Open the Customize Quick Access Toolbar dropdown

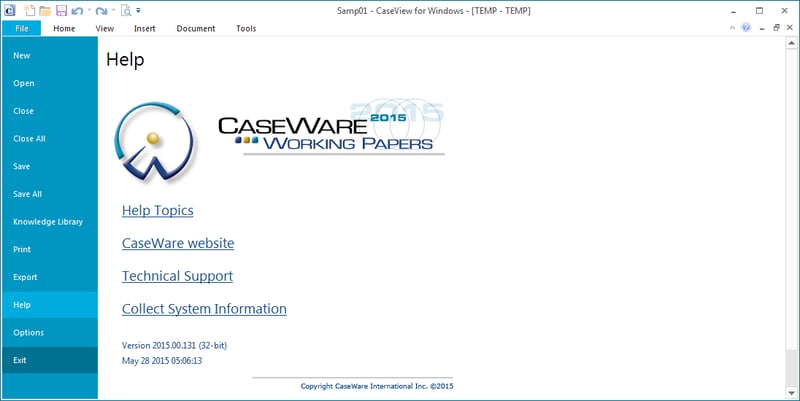[138, 10]
